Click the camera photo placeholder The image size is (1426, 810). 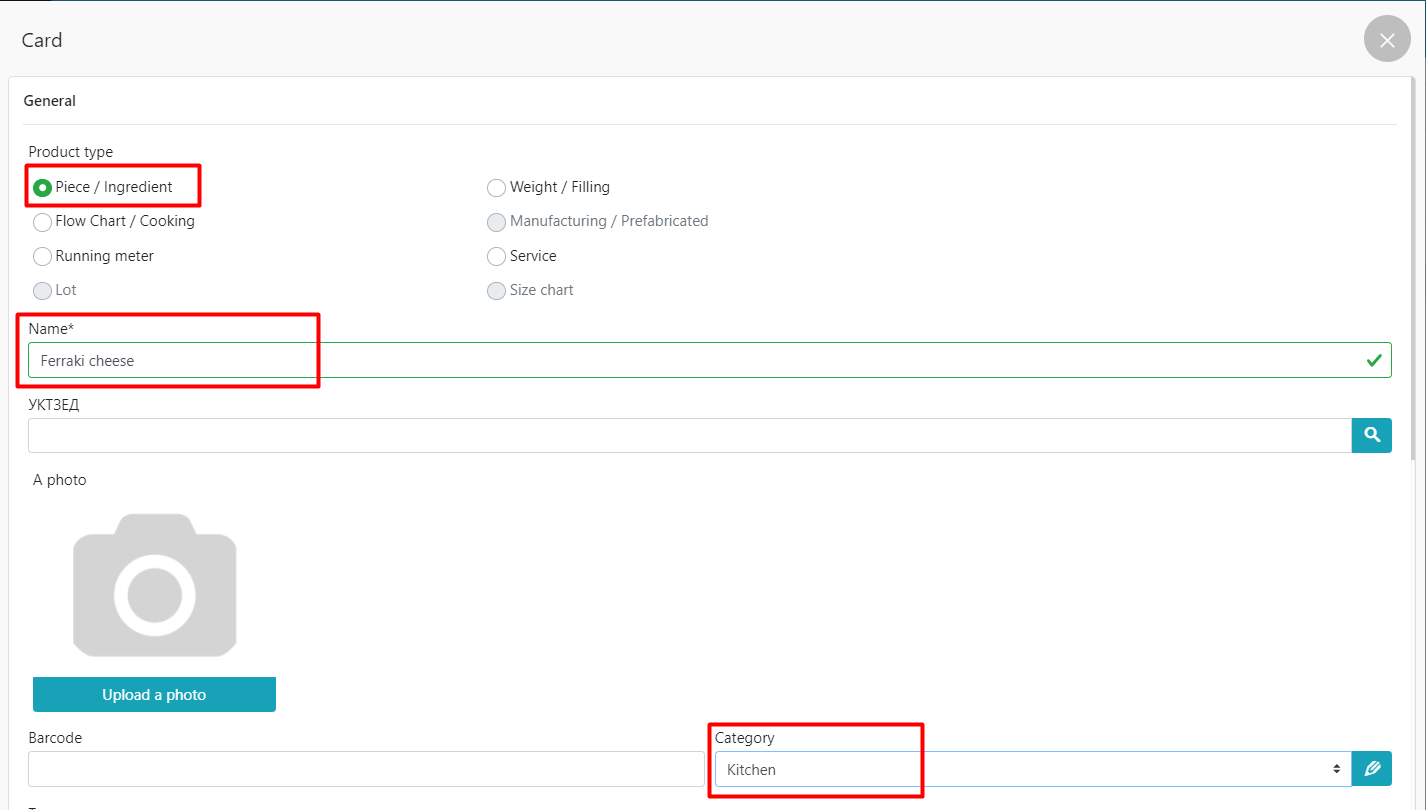point(154,585)
